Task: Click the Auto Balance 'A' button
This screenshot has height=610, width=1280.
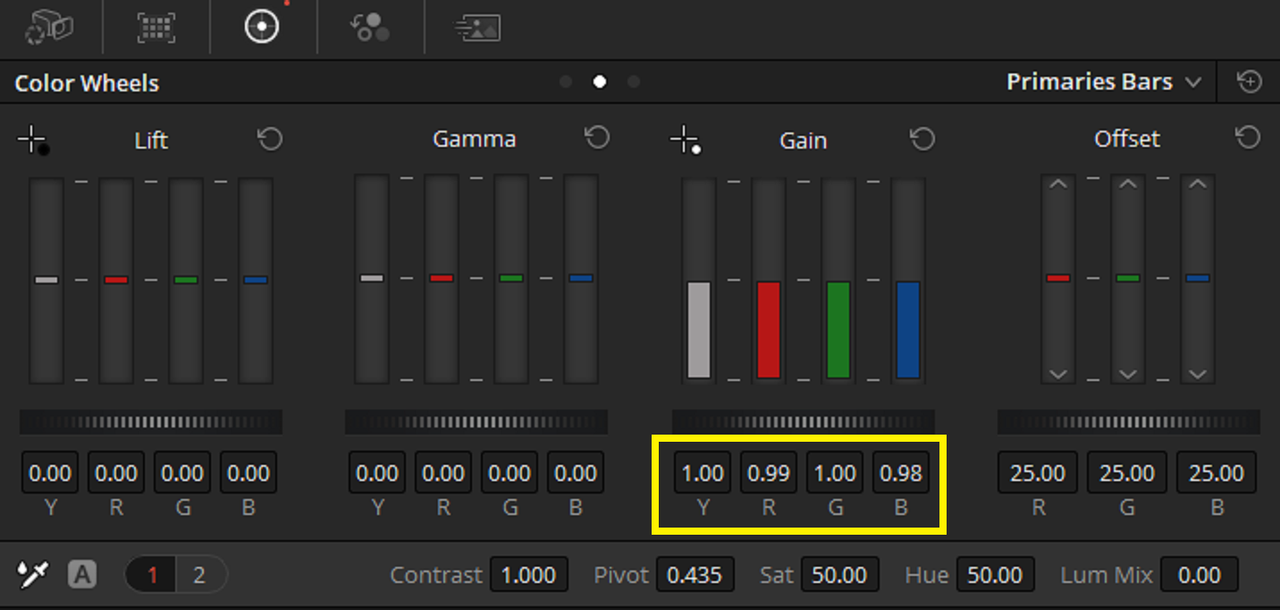Action: click(x=82, y=575)
